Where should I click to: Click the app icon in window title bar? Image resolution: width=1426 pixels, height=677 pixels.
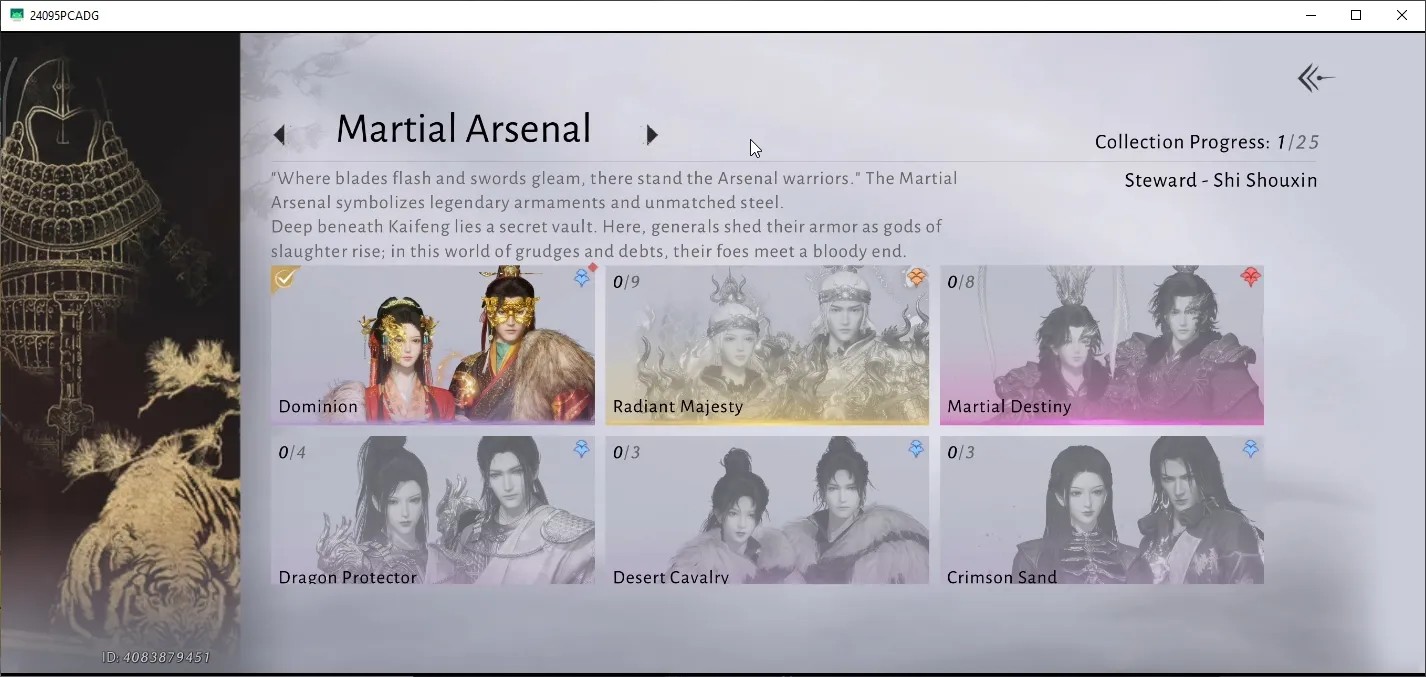click(x=17, y=15)
